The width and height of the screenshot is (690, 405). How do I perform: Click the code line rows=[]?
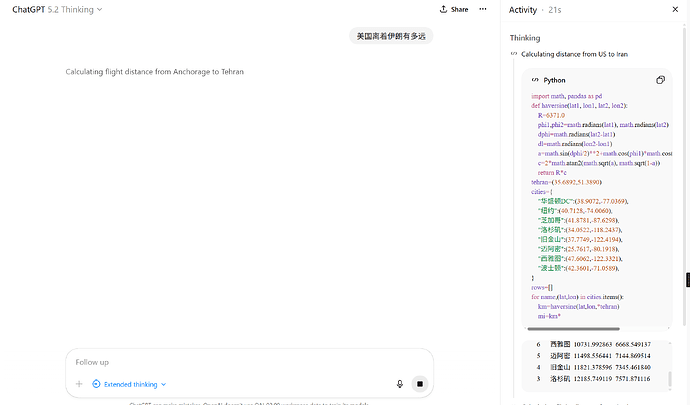pos(542,287)
